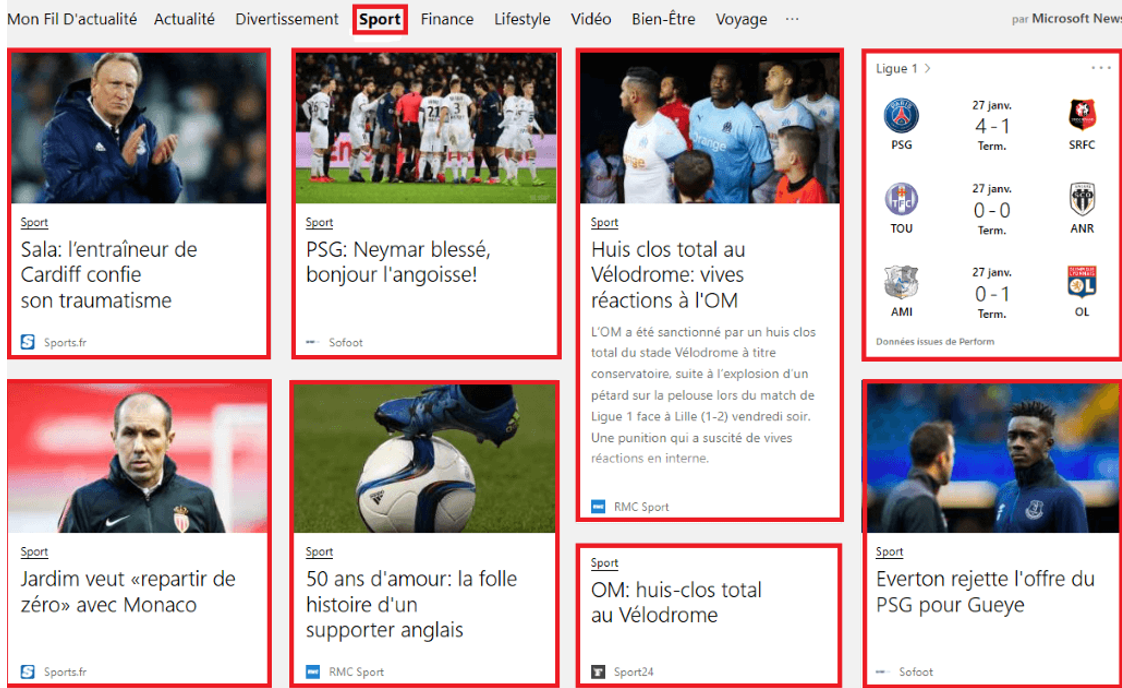This screenshot has width=1122, height=688.
Task: Click Sport label on OM: huis-clos card
Action: (605, 563)
